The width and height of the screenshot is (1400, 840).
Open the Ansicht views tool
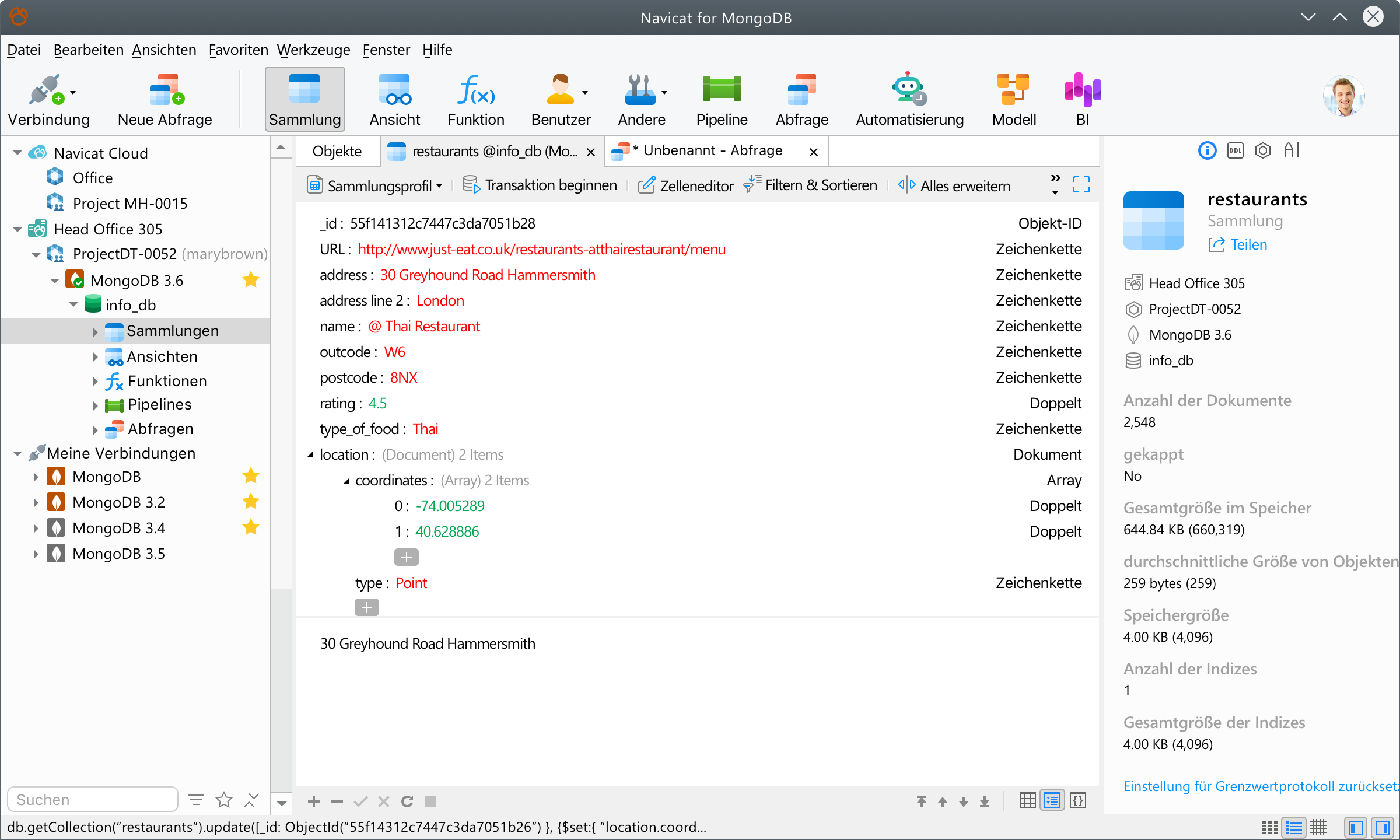coord(395,100)
